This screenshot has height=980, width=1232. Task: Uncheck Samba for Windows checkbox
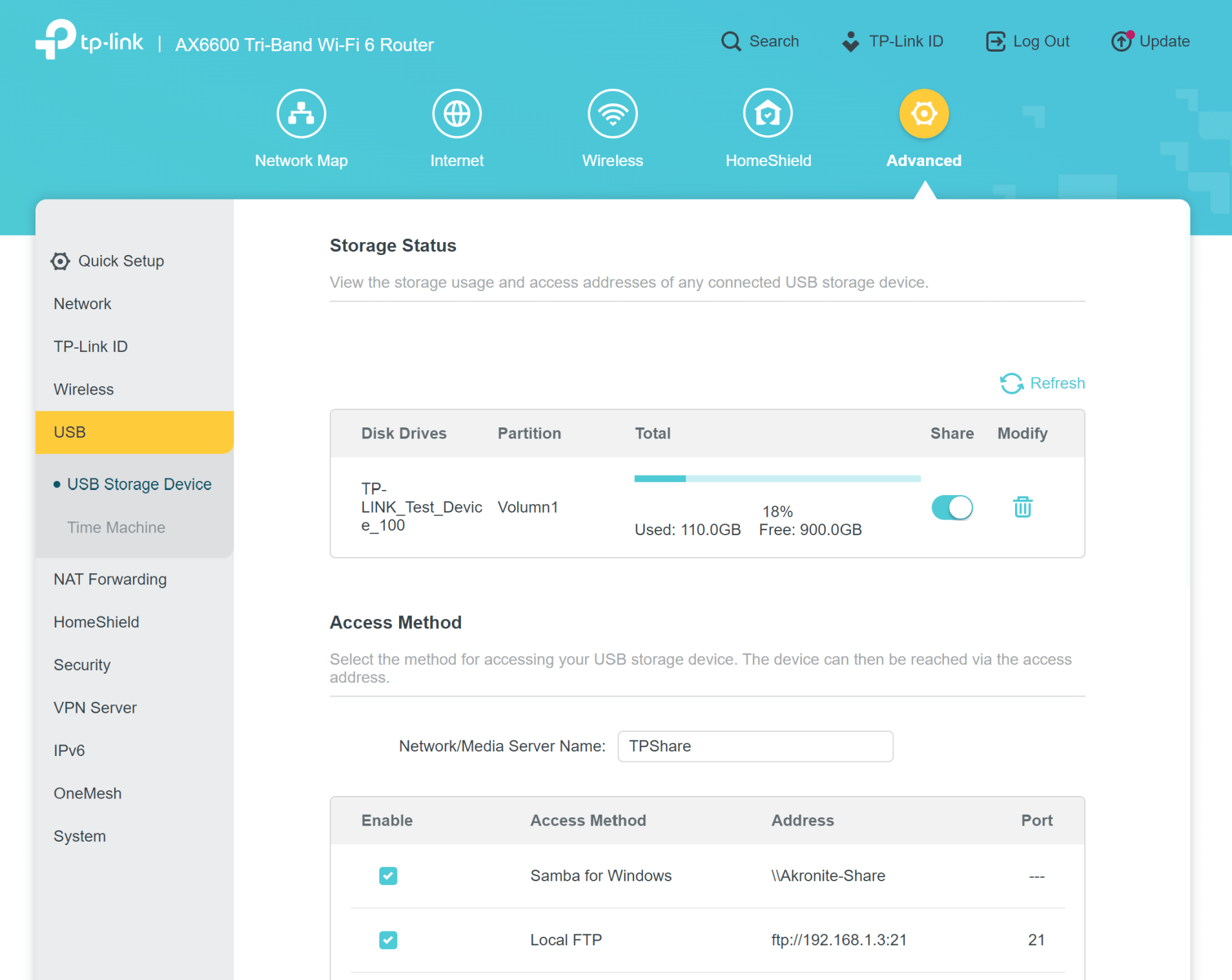[388, 876]
